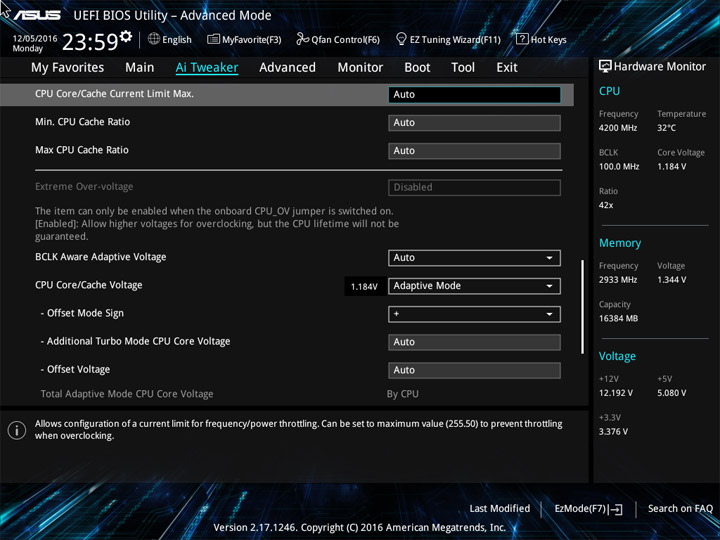Image resolution: width=720 pixels, height=540 pixels.
Task: Select the CPU Core/Cache Voltage label
Action: tap(89, 285)
